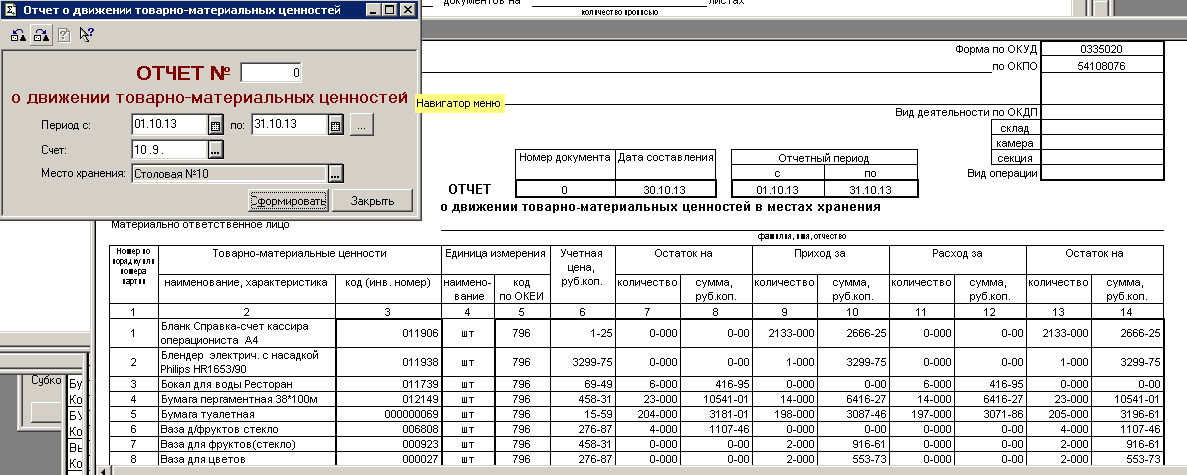Maximize the report settings window

(387, 9)
